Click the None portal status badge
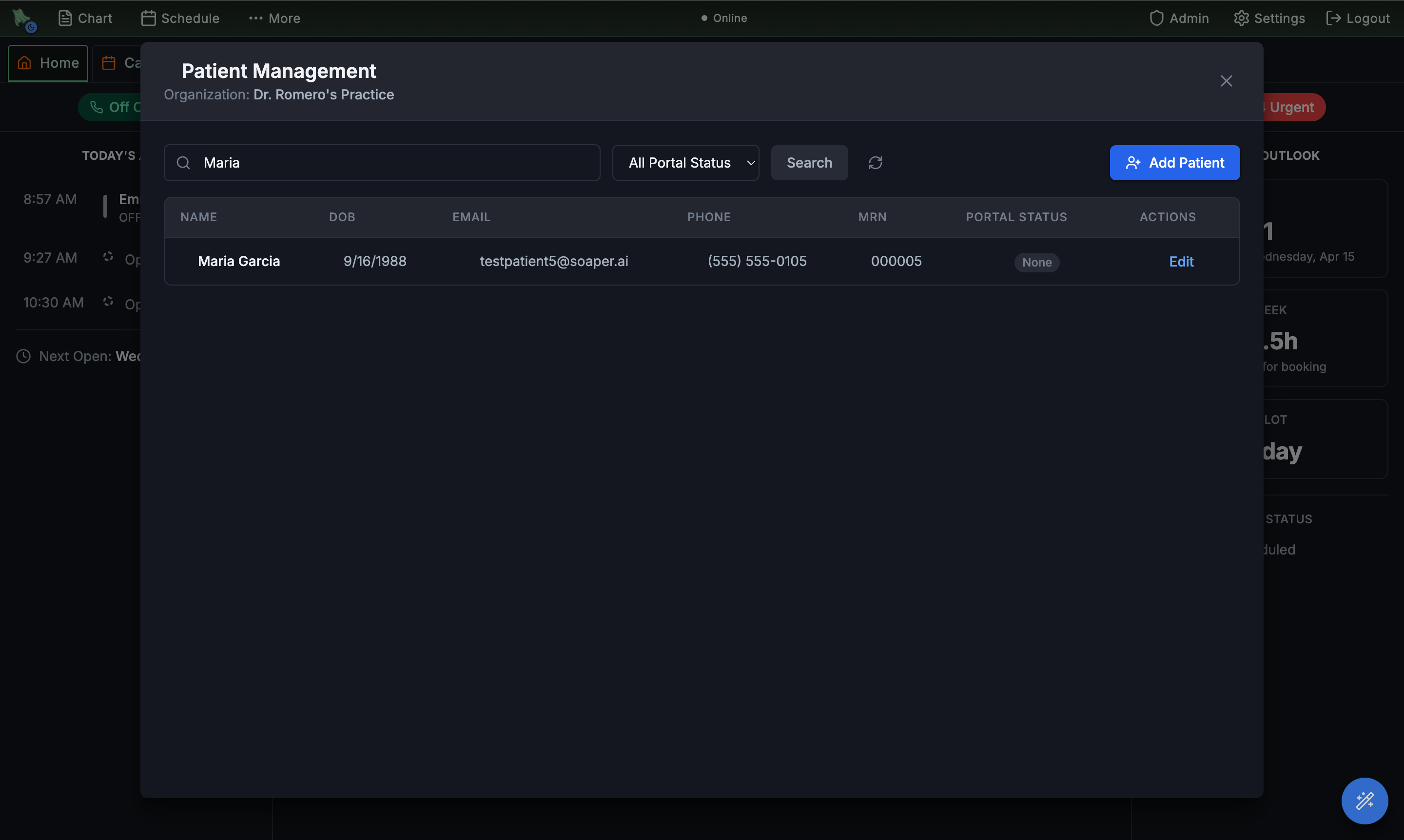The height and width of the screenshot is (840, 1404). coord(1037,262)
